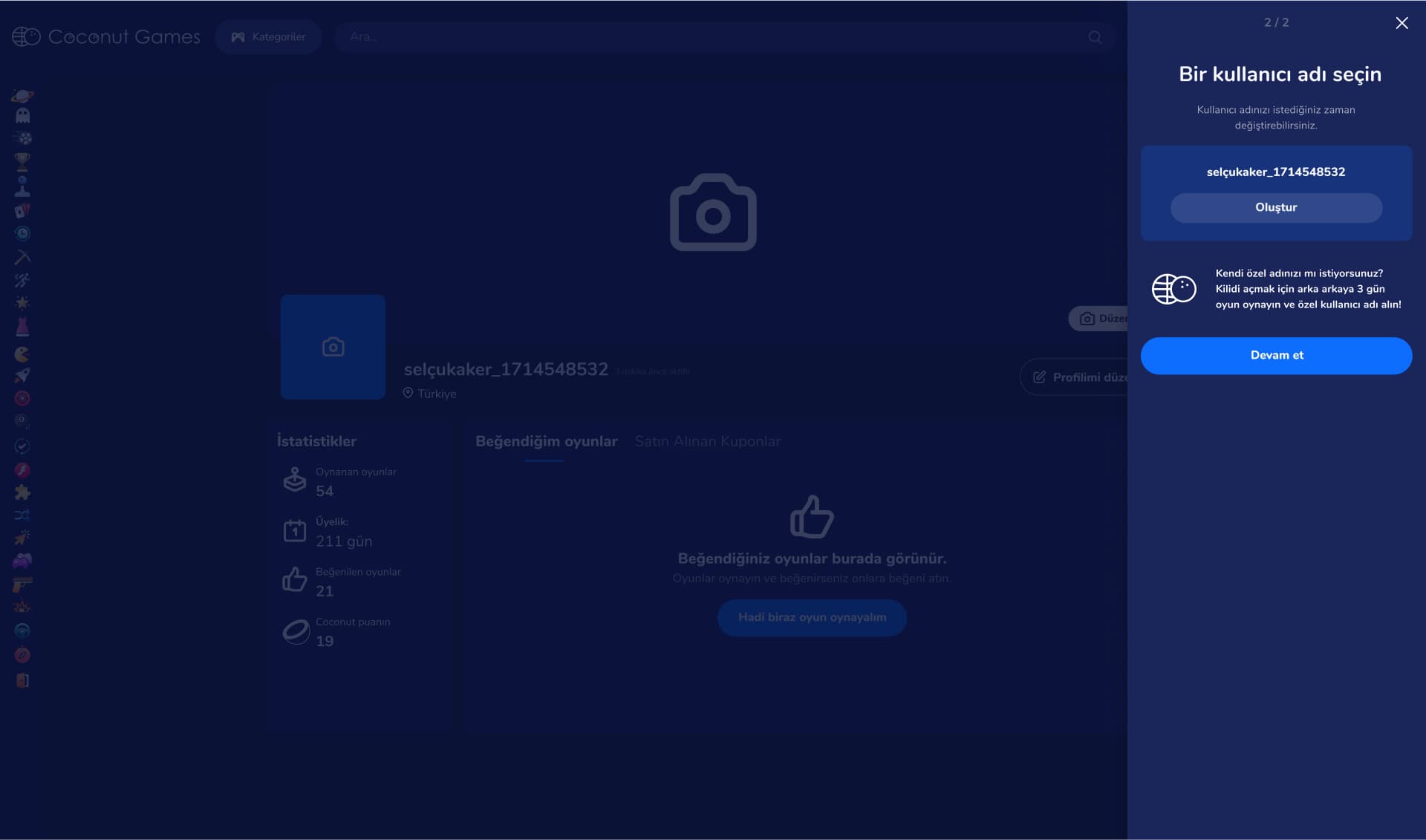Select the joystick category icon in sidebar
The image size is (1426, 840).
[22, 186]
